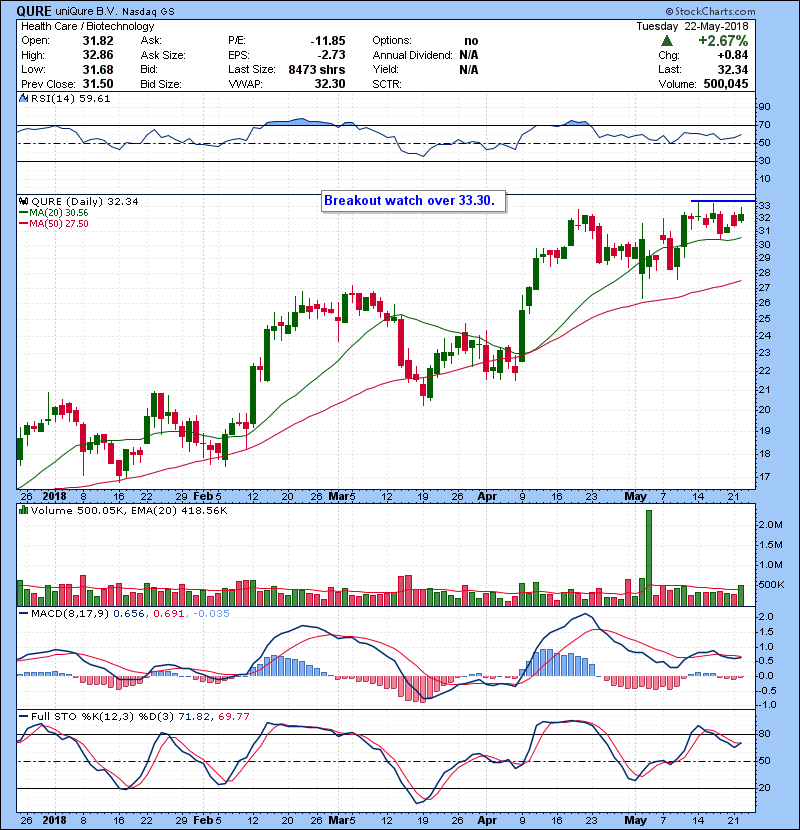Viewport: 800px width, 830px height.
Task: Click the Ask Size label
Action: 163,55
